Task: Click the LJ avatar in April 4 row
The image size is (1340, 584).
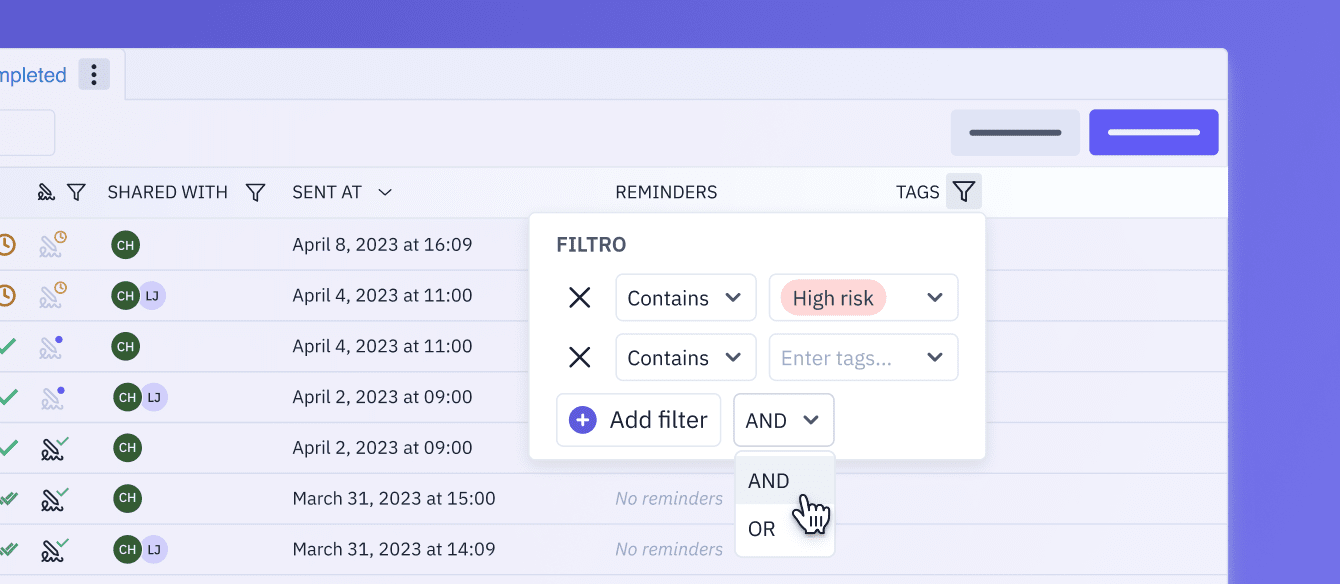Action: 151,295
